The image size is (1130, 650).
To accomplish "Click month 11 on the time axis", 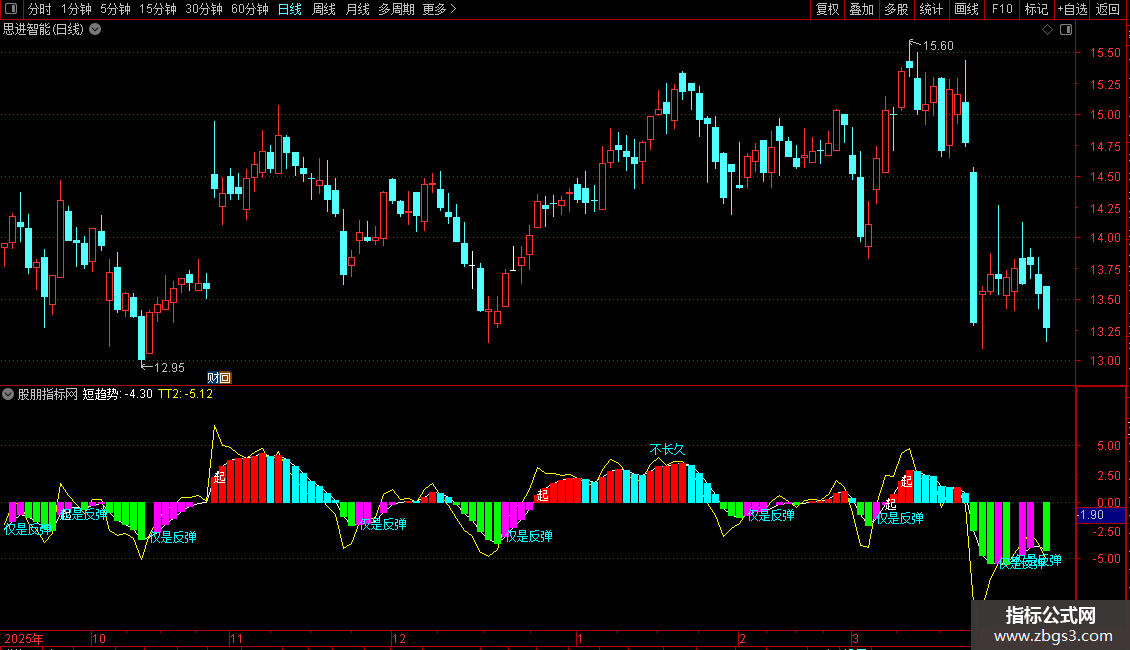I will (236, 638).
